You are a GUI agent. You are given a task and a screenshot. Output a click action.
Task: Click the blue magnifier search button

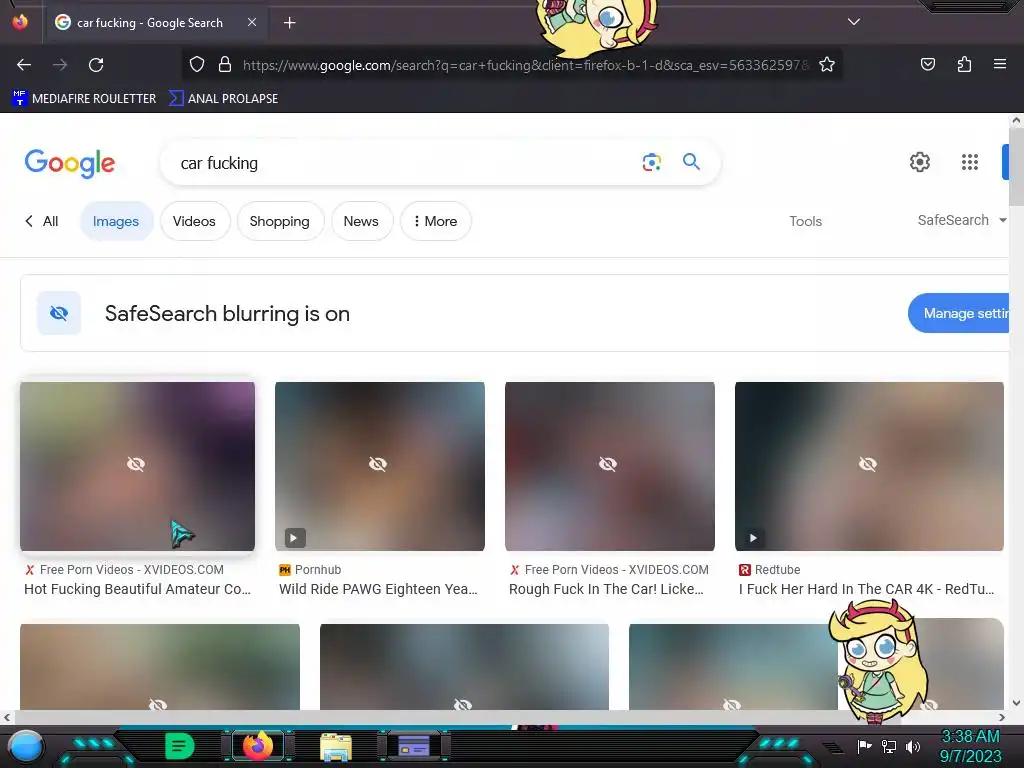(691, 162)
